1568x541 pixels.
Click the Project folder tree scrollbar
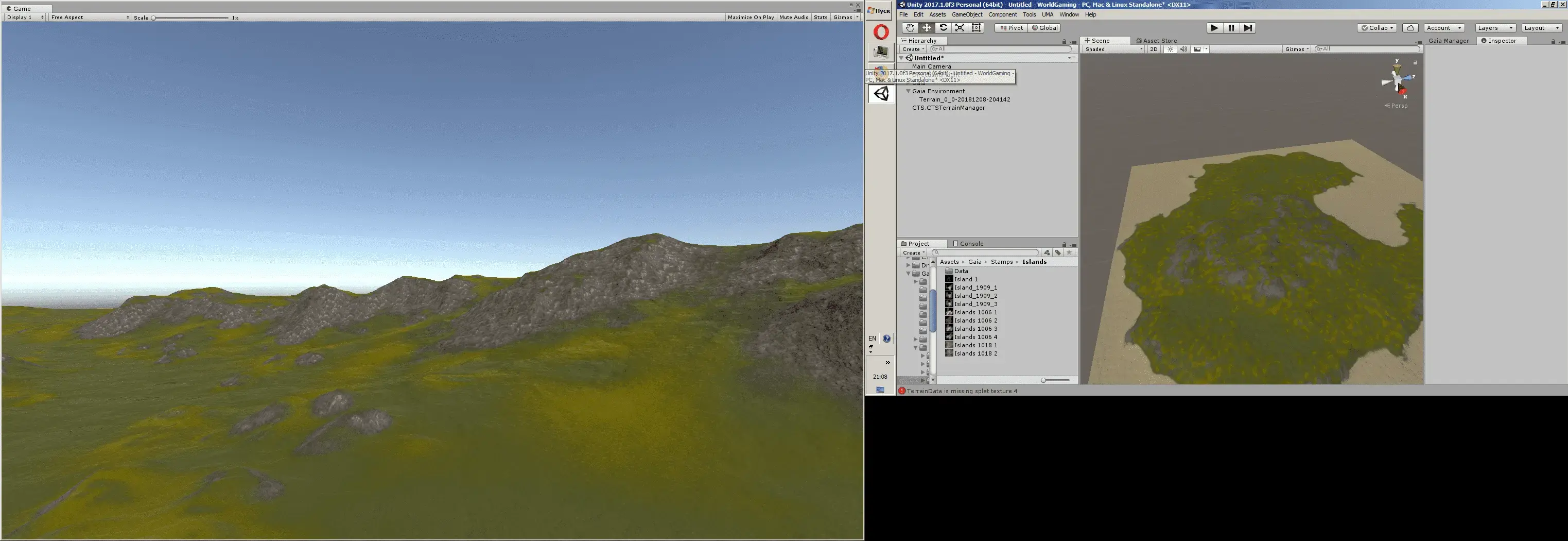coord(933,311)
